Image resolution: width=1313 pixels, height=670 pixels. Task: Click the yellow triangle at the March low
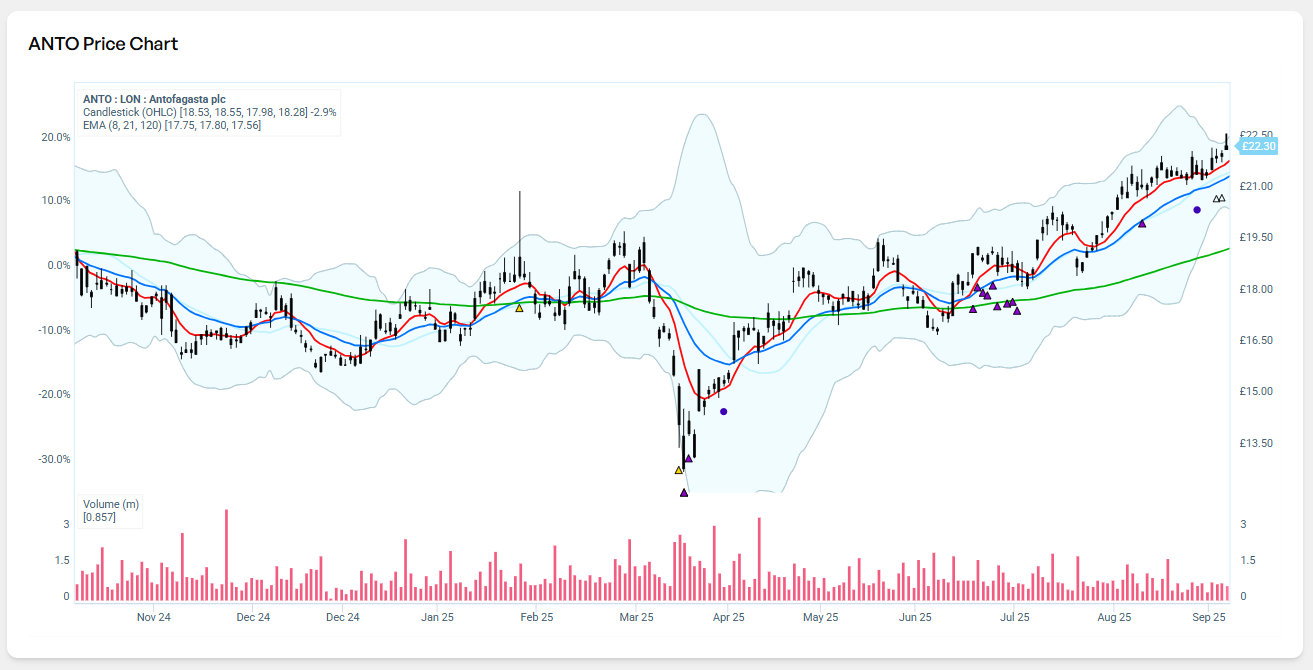point(679,469)
